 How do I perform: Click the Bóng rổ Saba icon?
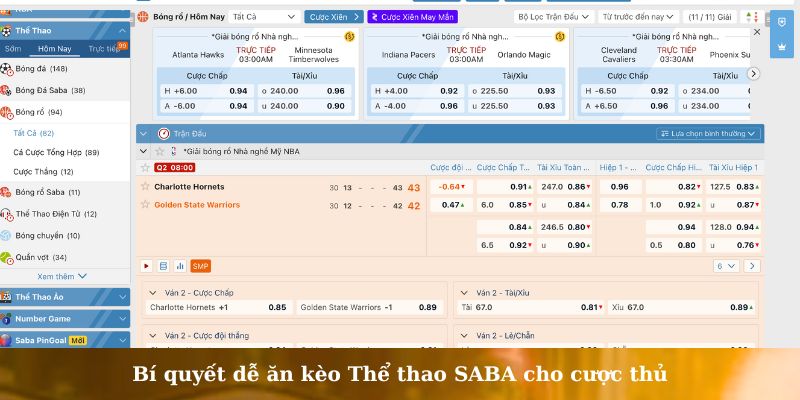(6, 192)
